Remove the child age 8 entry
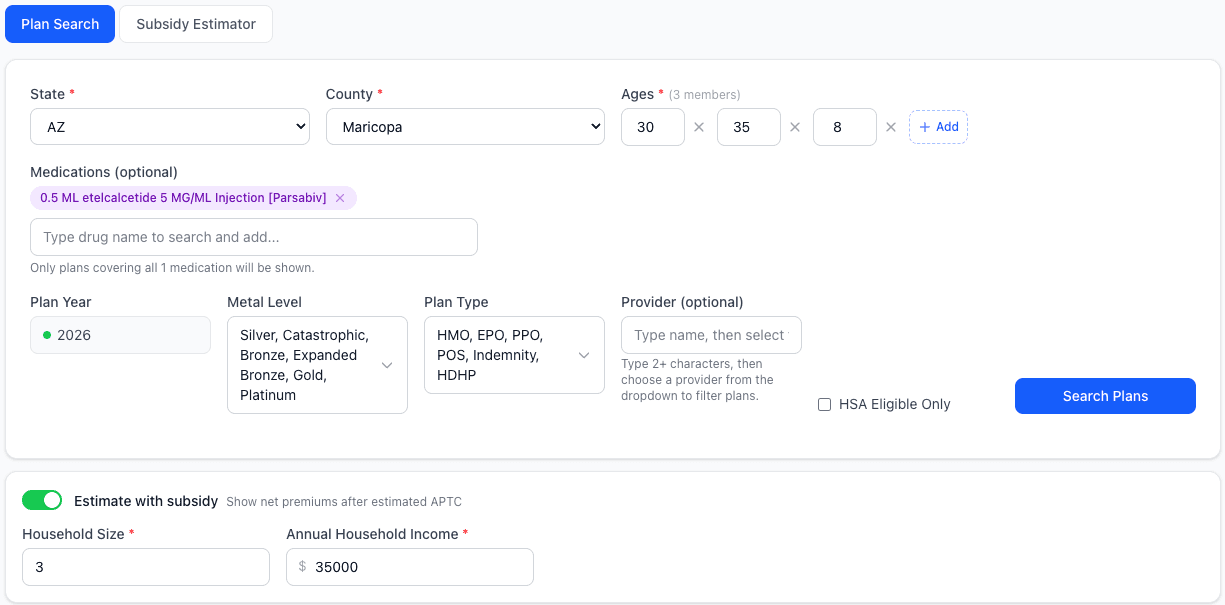The width and height of the screenshot is (1225, 605). click(x=890, y=127)
